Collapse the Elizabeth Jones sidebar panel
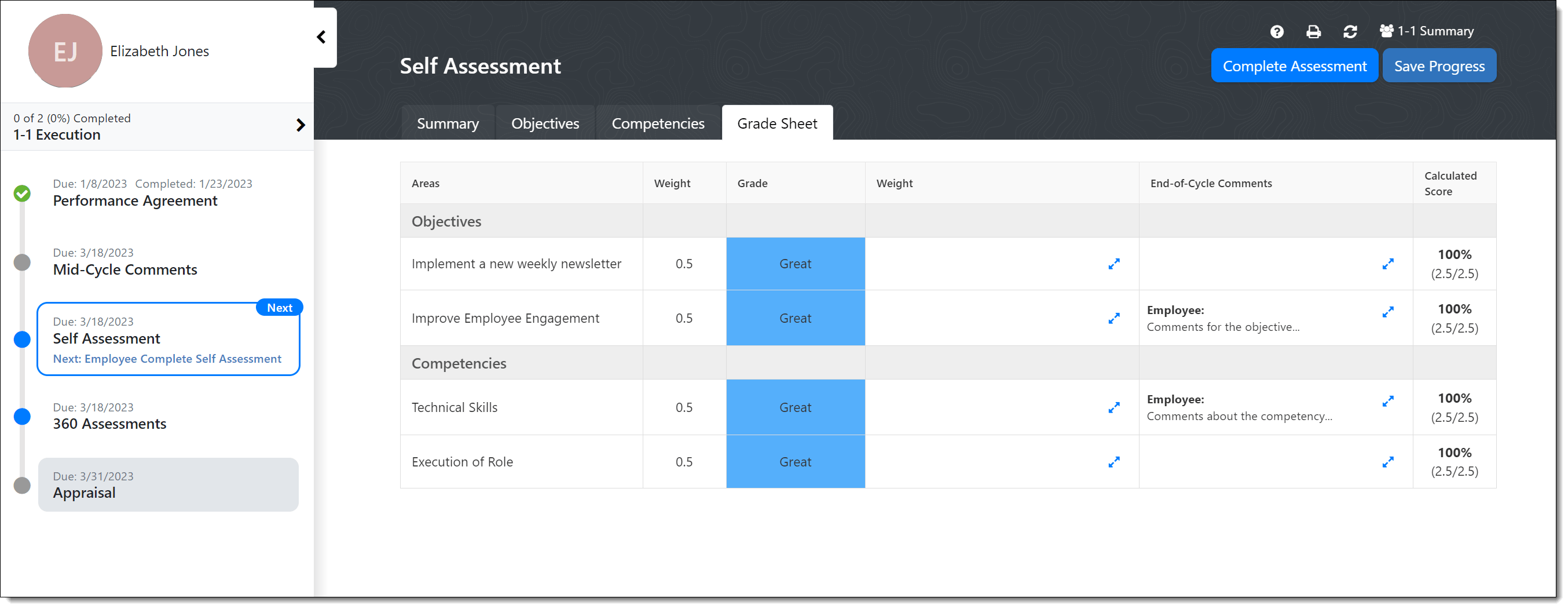1568x609 pixels. click(321, 37)
